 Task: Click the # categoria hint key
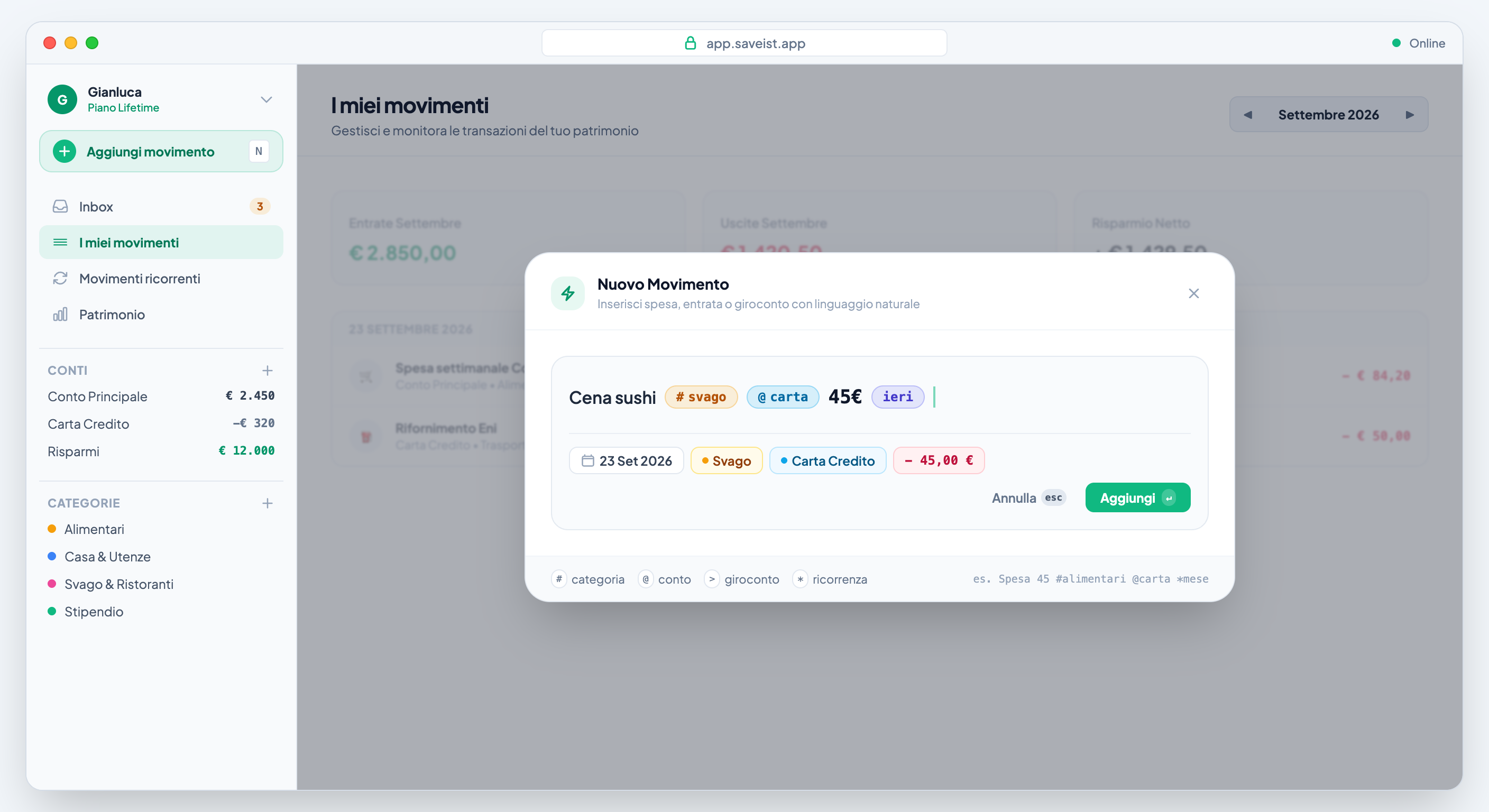coord(559,579)
